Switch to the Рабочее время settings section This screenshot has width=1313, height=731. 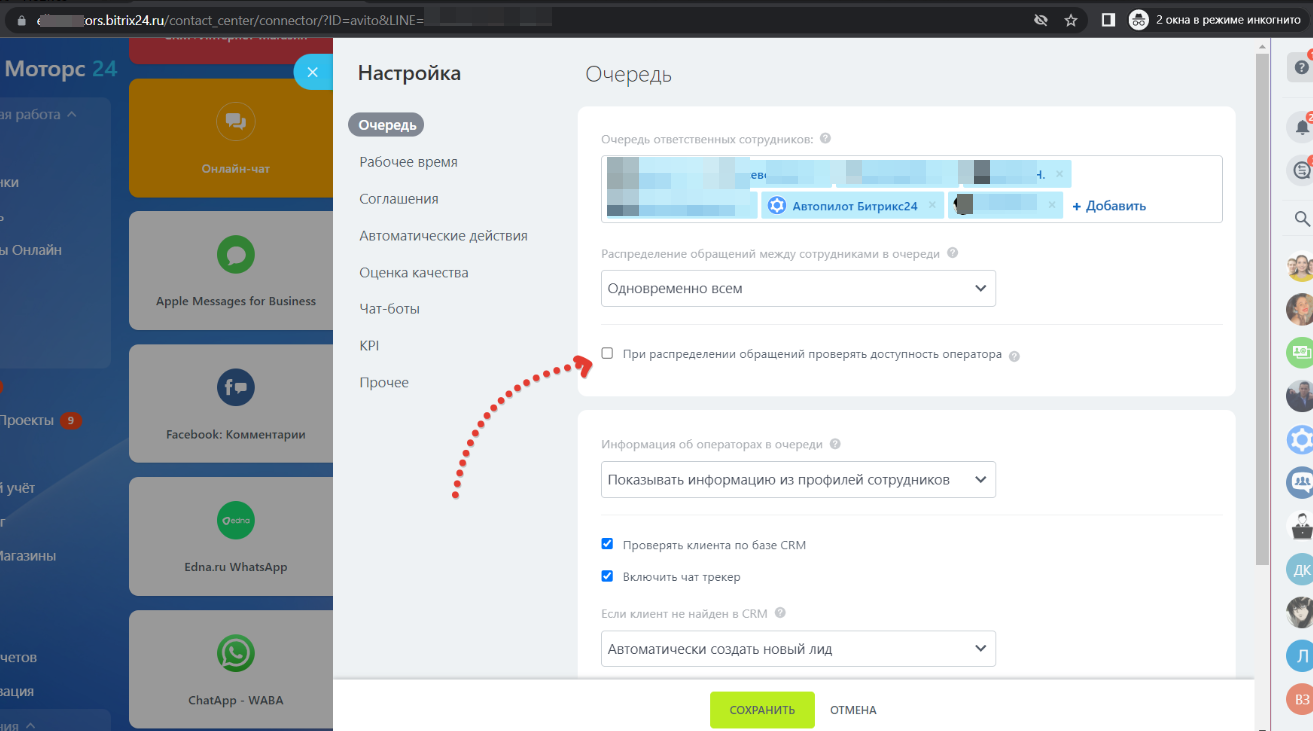(x=408, y=162)
